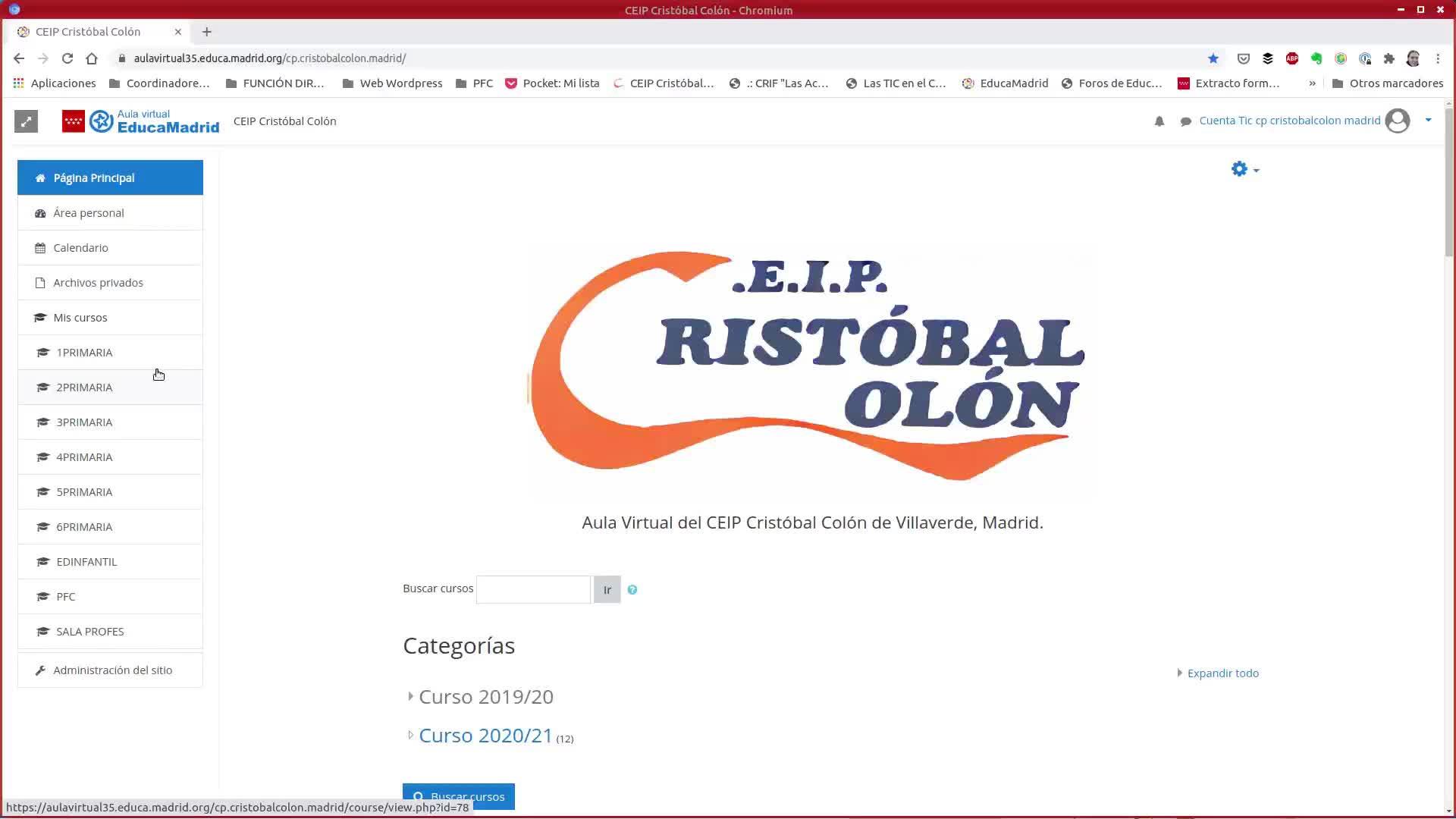
Task: Open Administración del sitio
Action: pos(112,670)
